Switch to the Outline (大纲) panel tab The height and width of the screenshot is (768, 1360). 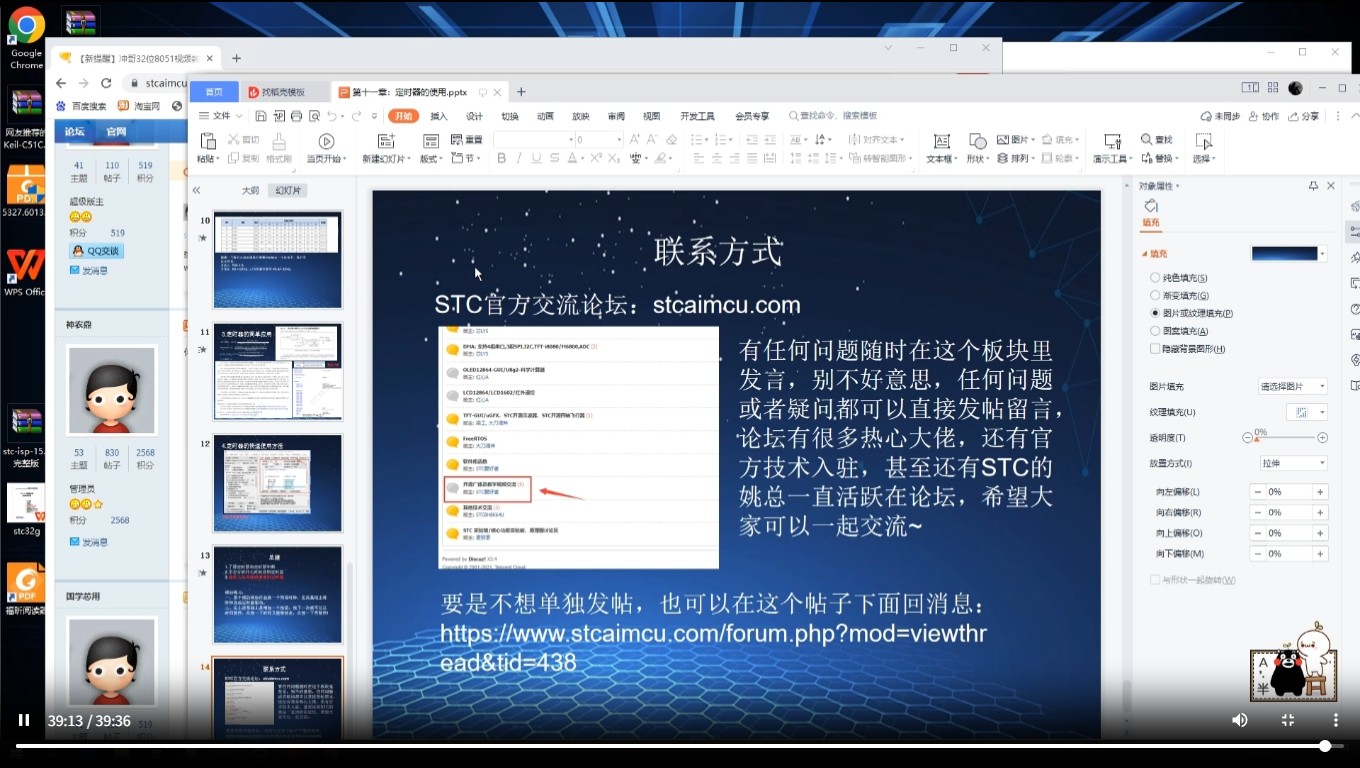pyautogui.click(x=250, y=190)
